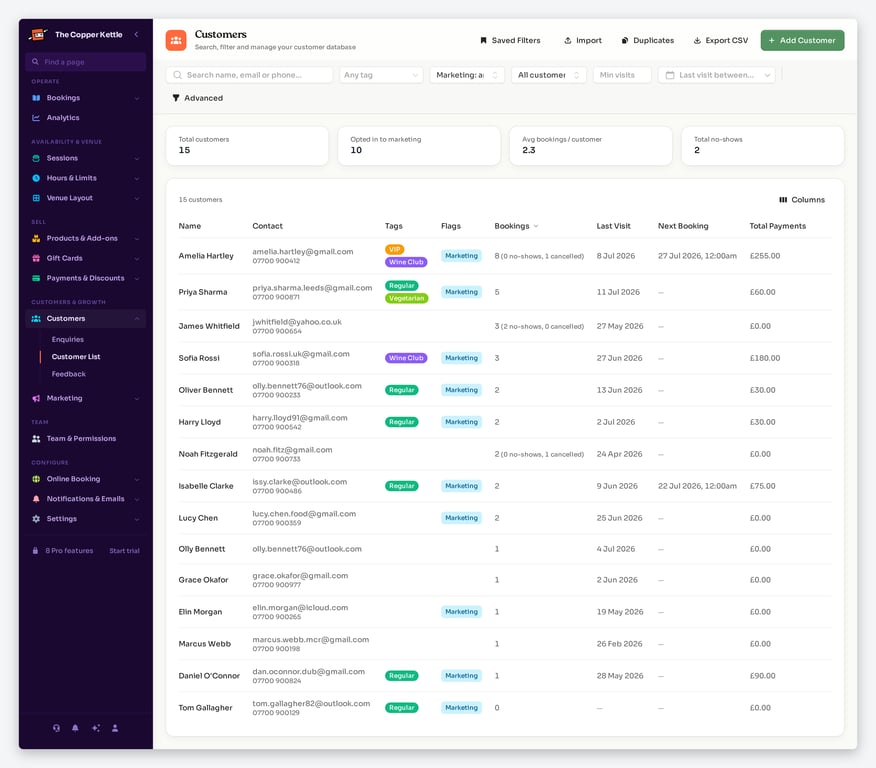Click the Import button
The image size is (876, 768).
pyautogui.click(x=583, y=40)
